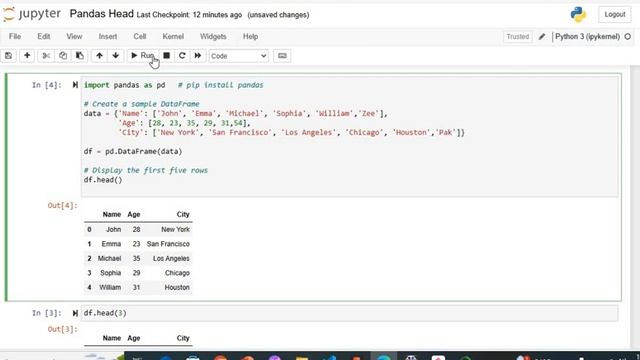Open the Widgets menu
Viewport: 640px width, 360px height.
pos(213,37)
